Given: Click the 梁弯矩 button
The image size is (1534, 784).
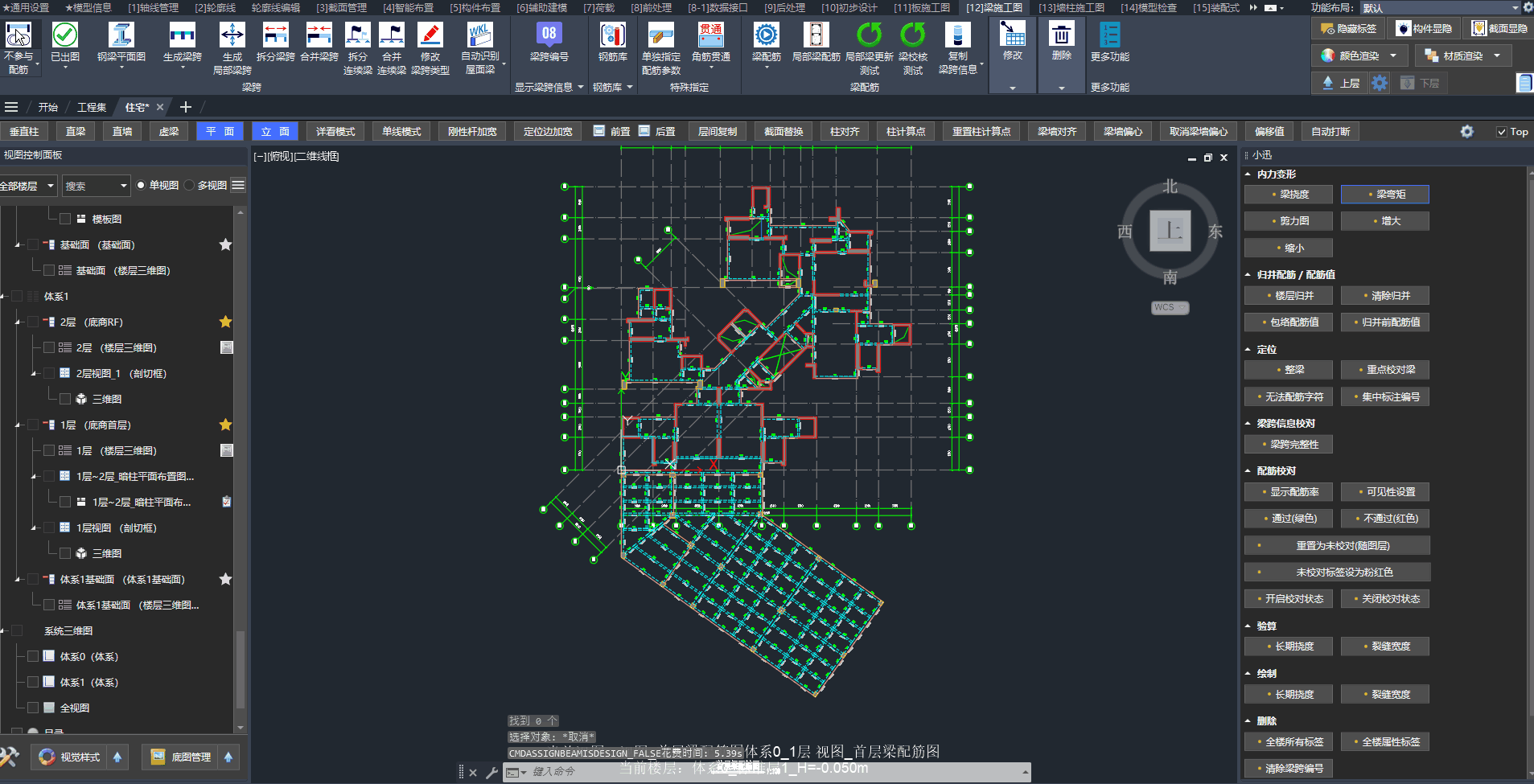Looking at the screenshot, I should point(1384,195).
